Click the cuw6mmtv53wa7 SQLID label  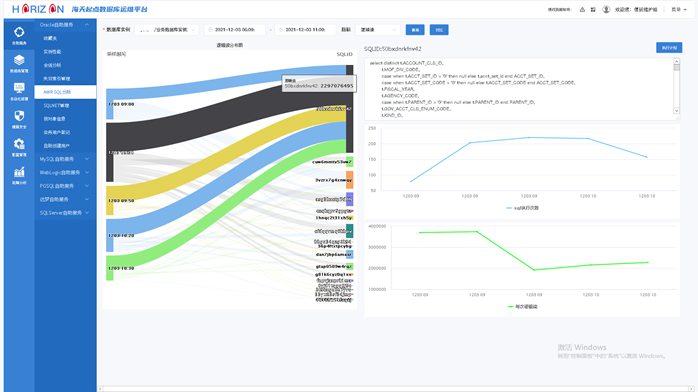[332, 162]
